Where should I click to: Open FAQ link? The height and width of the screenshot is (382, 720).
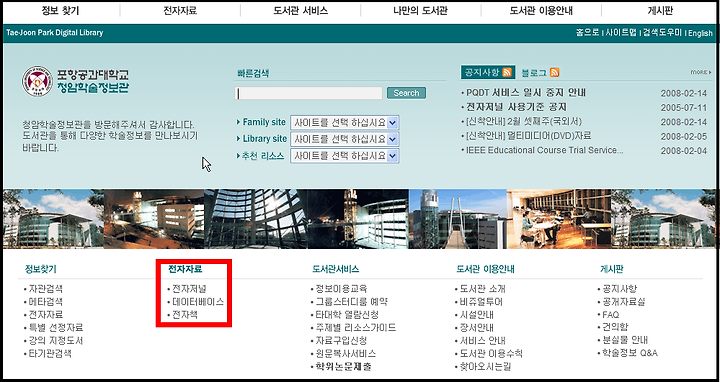point(611,315)
